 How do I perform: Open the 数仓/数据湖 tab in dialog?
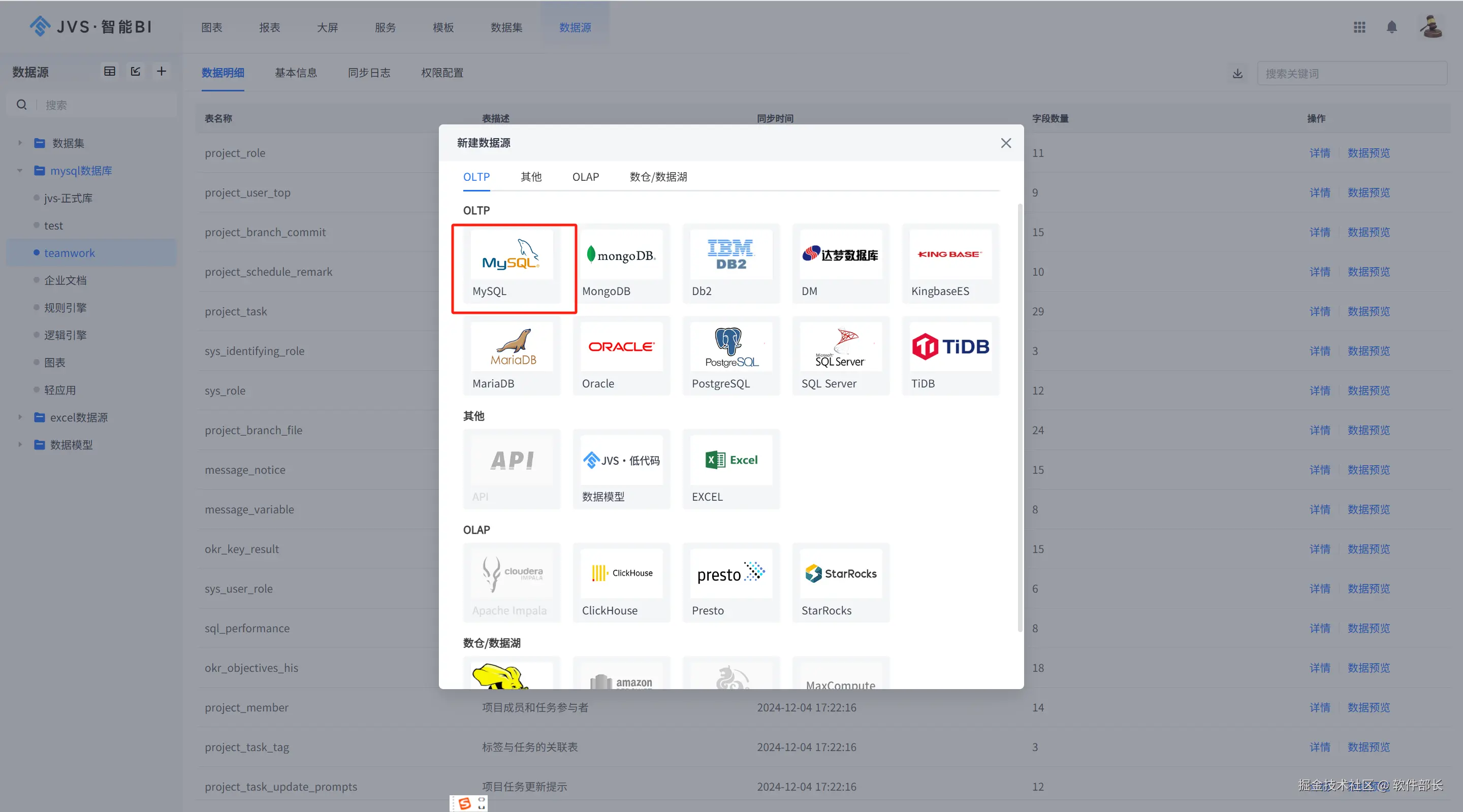tap(658, 177)
